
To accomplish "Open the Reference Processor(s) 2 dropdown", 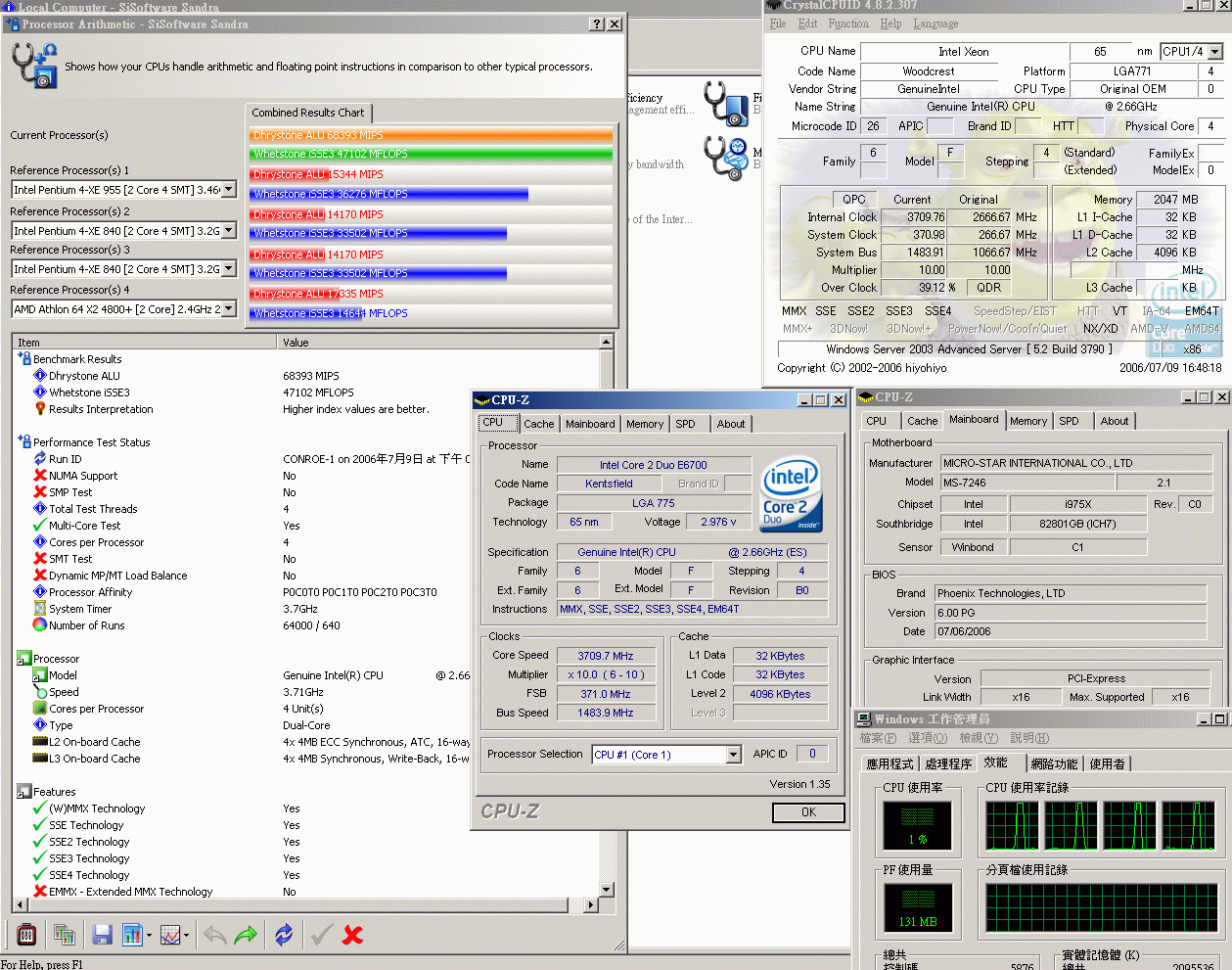I will (x=229, y=230).
